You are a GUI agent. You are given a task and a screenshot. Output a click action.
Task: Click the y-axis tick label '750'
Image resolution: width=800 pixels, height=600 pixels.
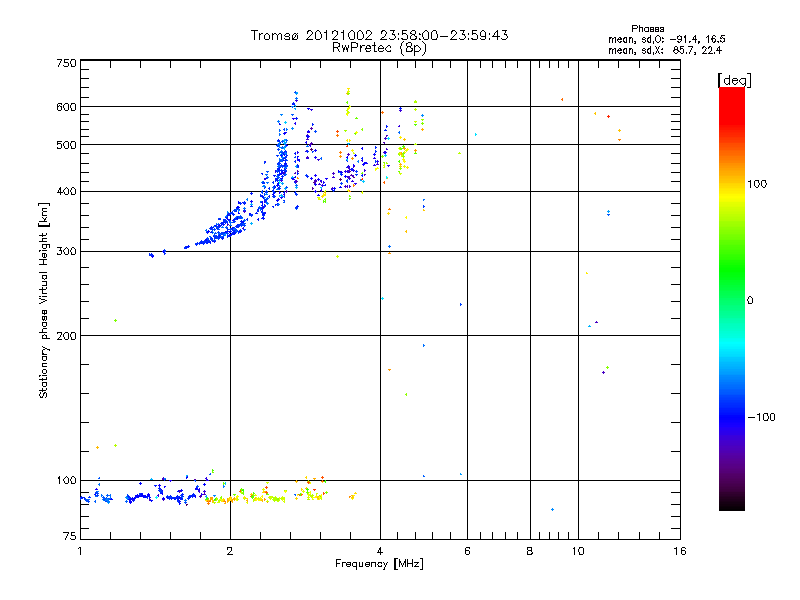(x=66, y=63)
